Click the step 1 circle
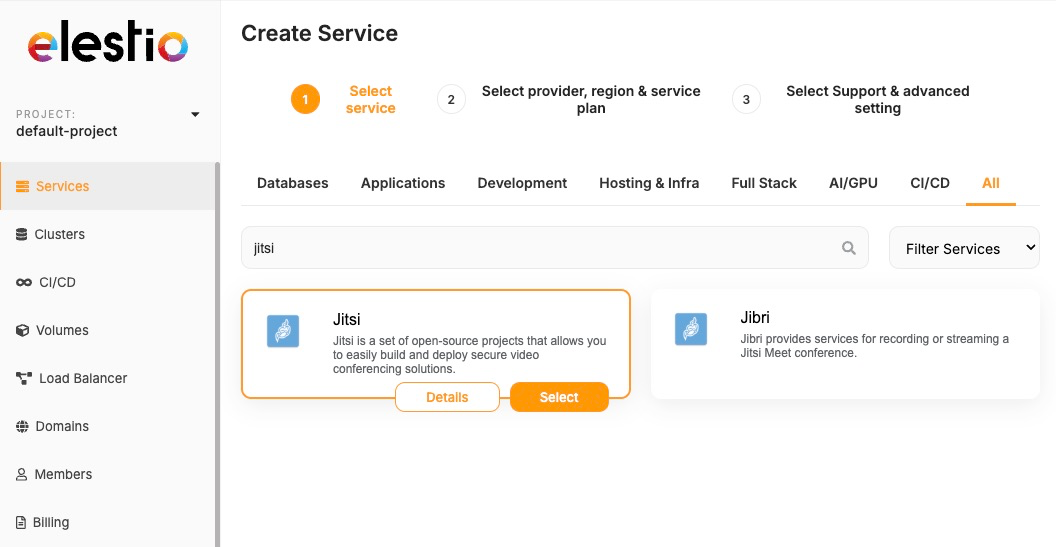The height and width of the screenshot is (547, 1056). [305, 100]
